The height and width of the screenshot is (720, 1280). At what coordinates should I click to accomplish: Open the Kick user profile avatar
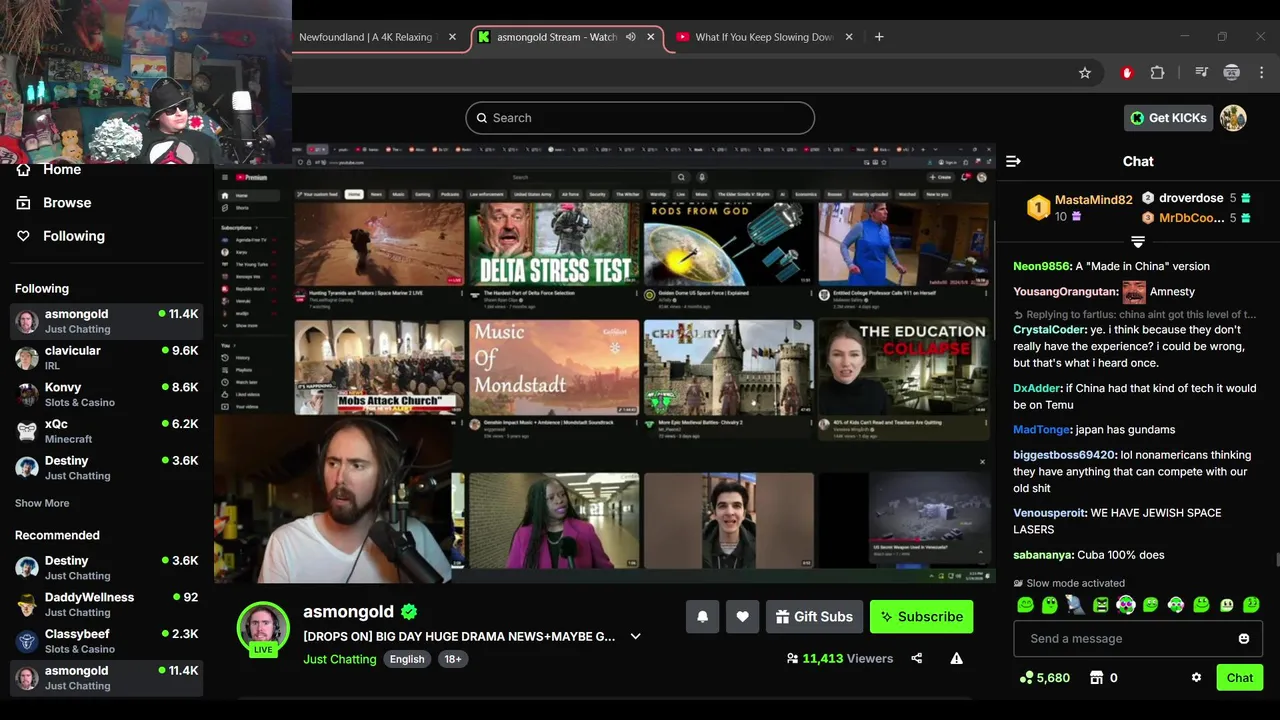click(1233, 118)
